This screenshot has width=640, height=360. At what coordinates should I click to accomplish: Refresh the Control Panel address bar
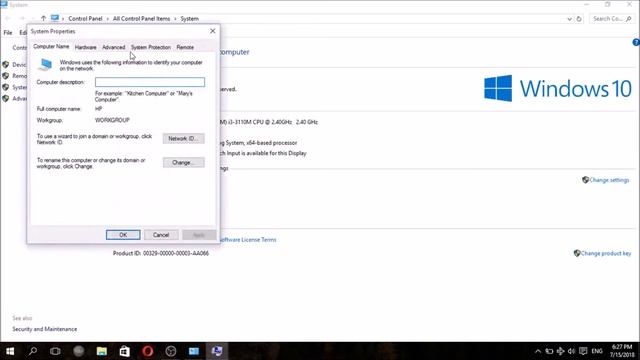click(579, 19)
